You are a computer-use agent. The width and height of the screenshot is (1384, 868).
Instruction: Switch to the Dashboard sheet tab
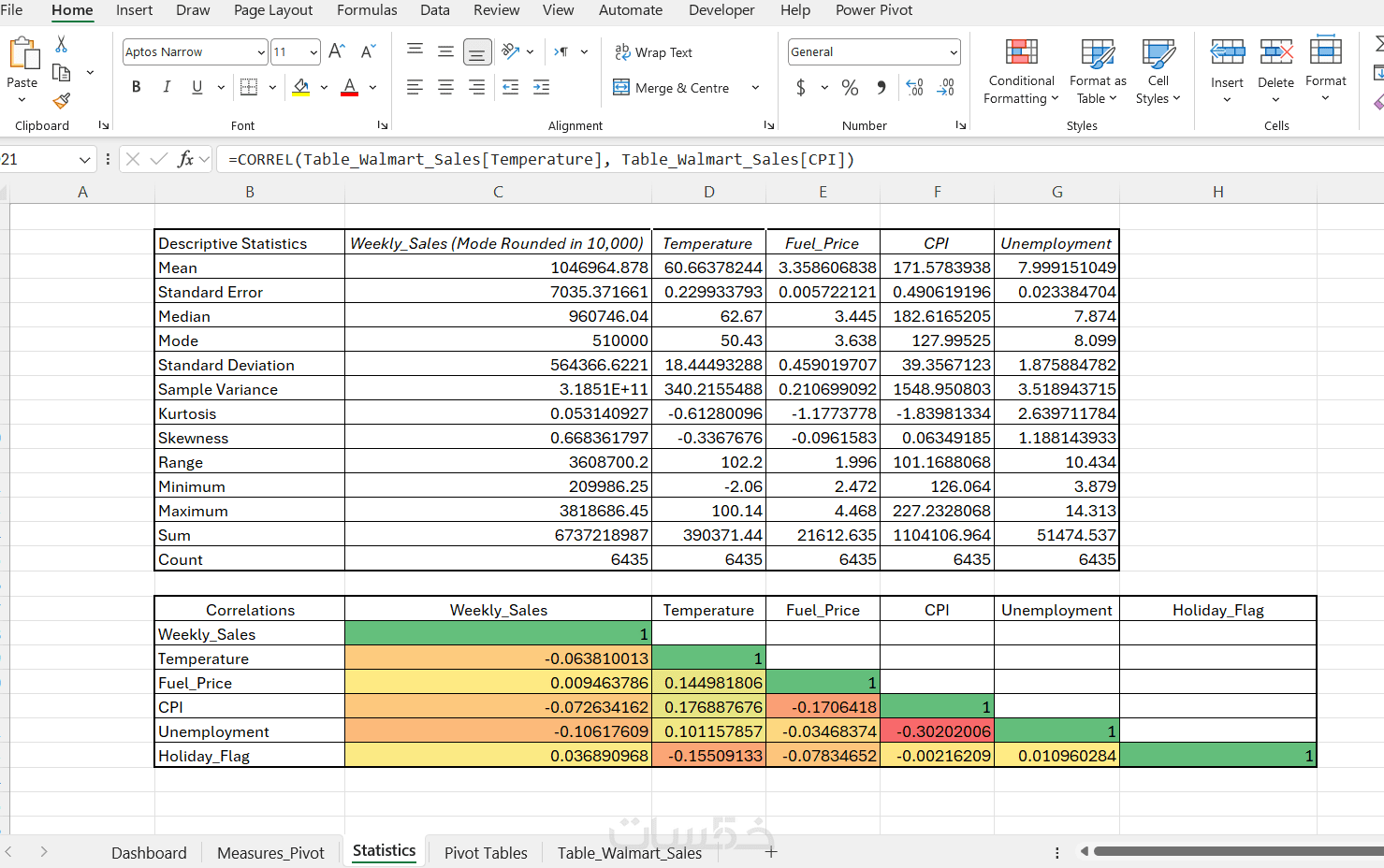149,853
